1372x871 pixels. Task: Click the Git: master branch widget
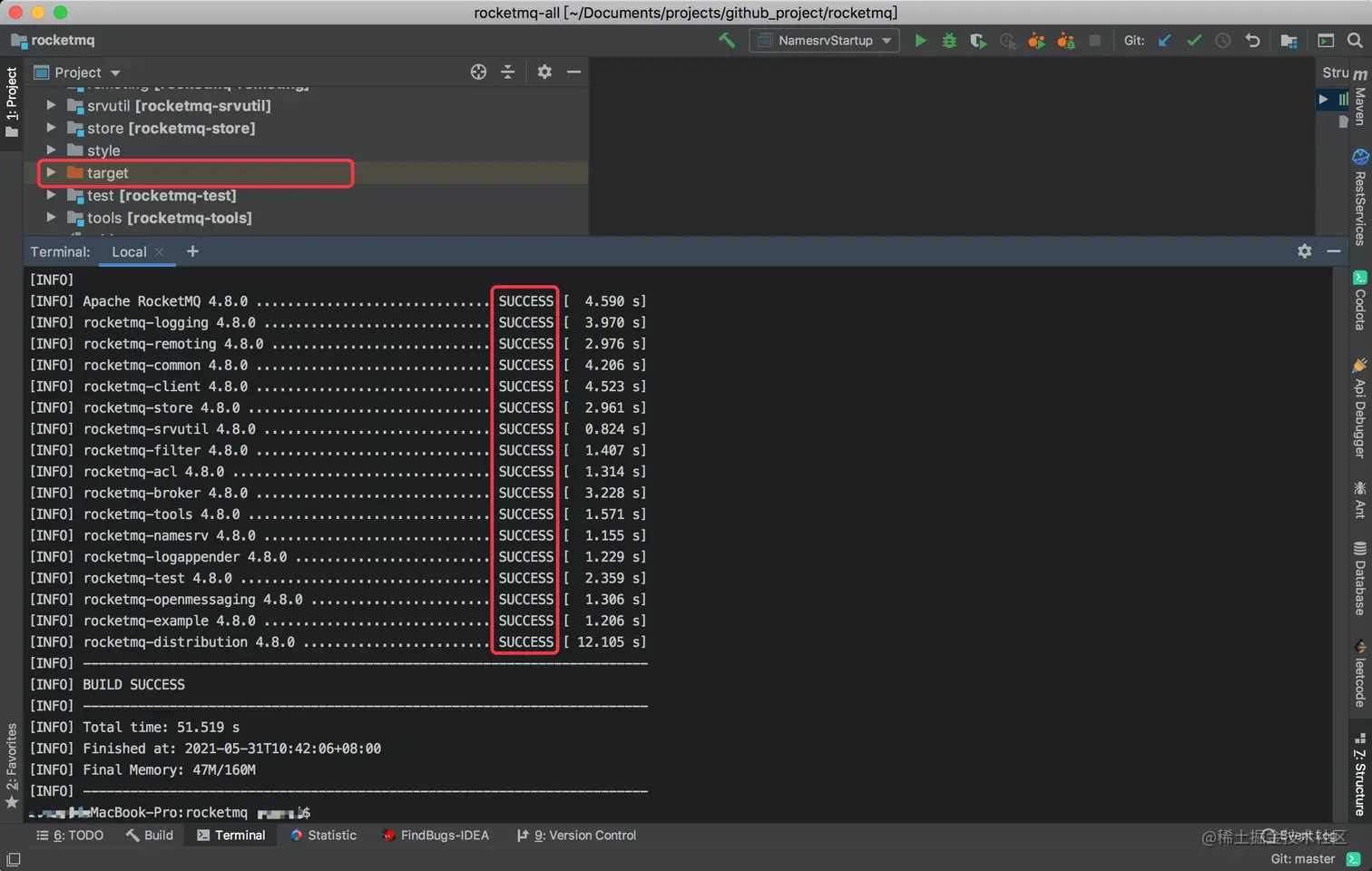pyautogui.click(x=1302, y=859)
